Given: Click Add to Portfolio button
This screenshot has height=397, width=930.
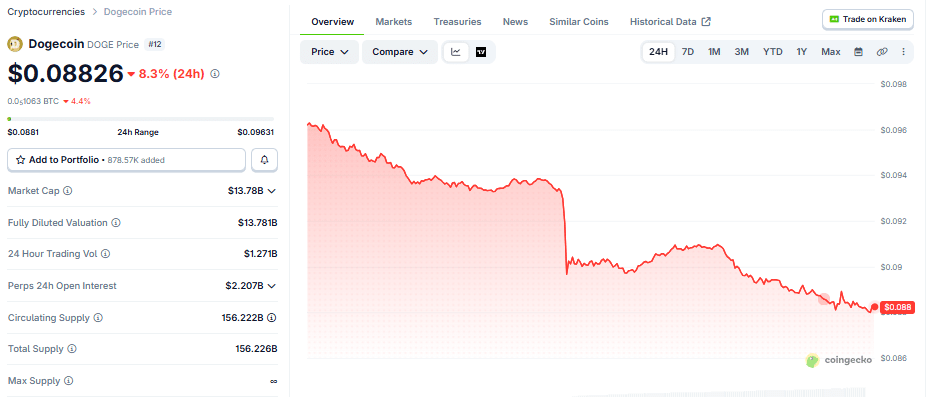Looking at the screenshot, I should 126,160.
